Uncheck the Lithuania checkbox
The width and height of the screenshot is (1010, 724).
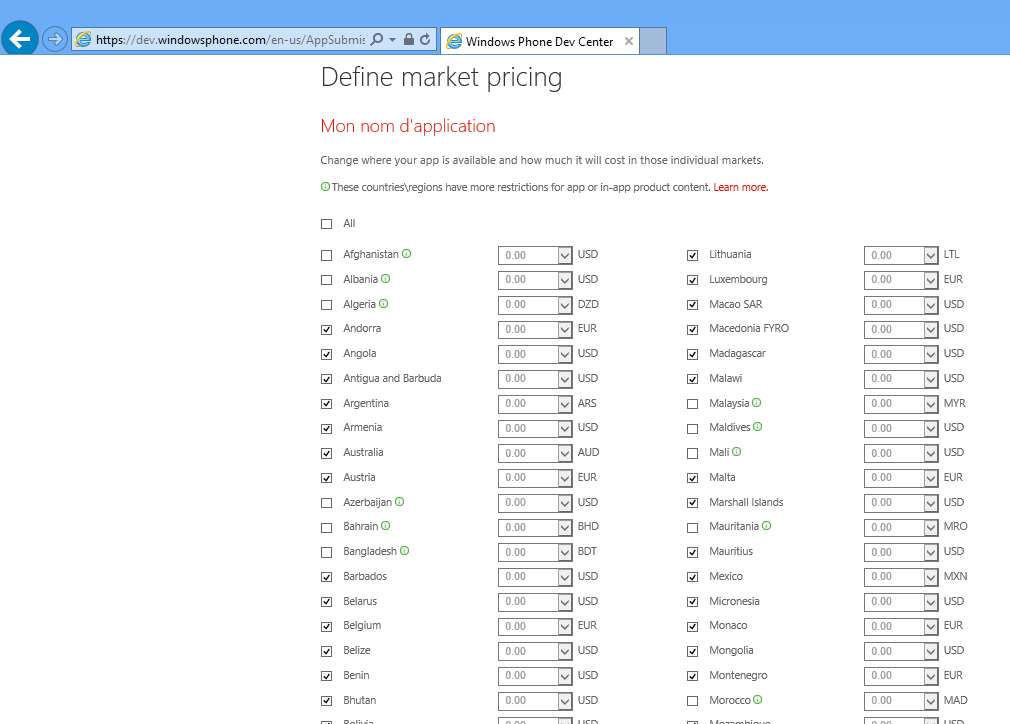tap(693, 255)
